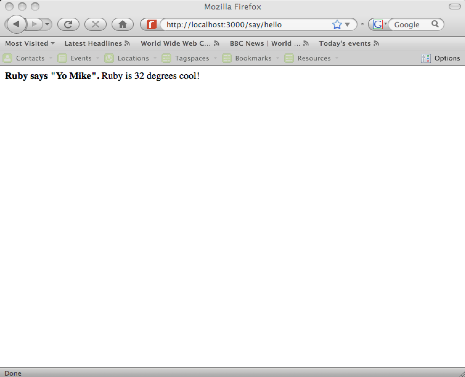Open the Today's events feed bookmark

pos(349,44)
